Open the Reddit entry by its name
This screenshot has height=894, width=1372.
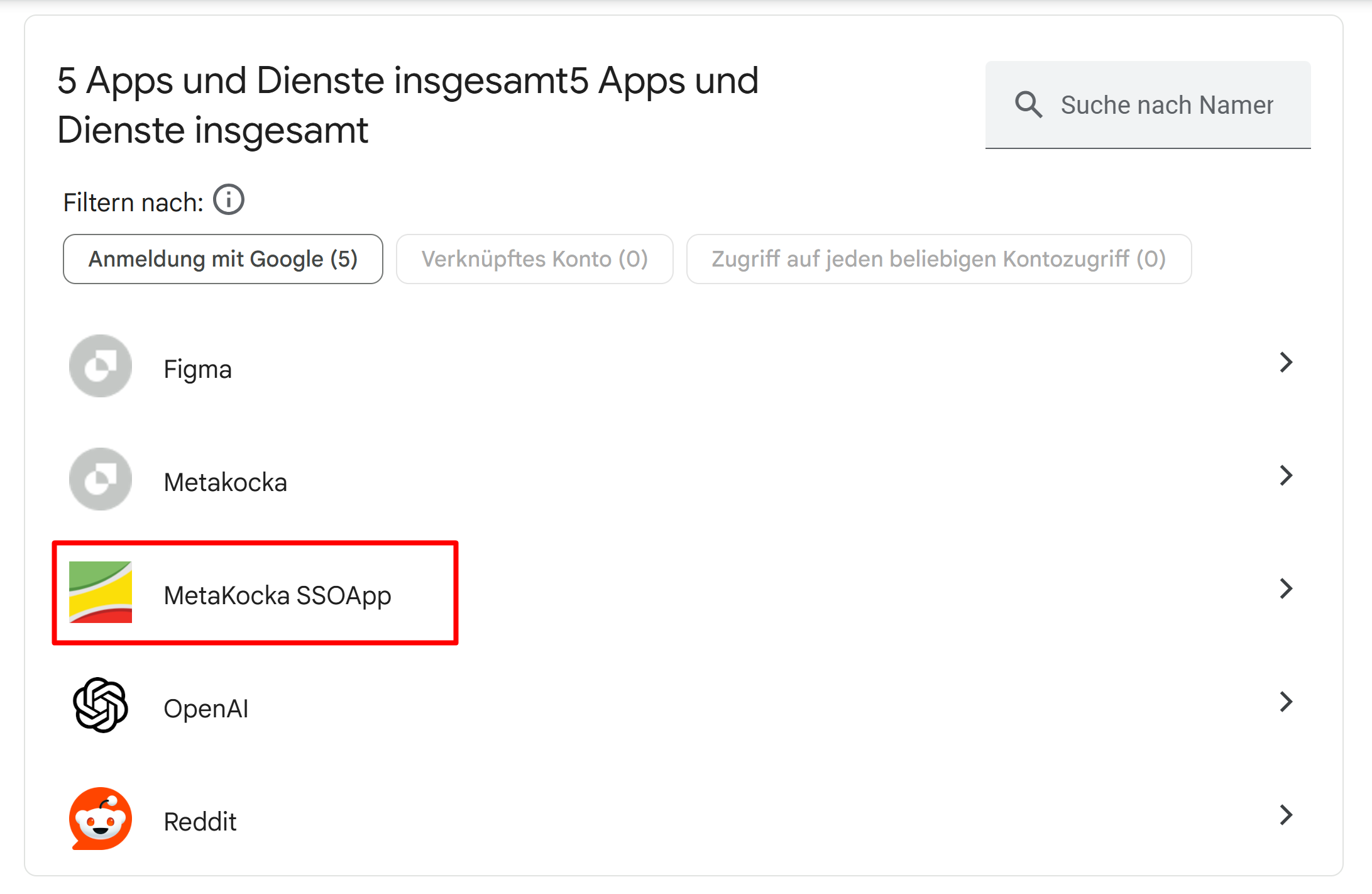pos(200,822)
